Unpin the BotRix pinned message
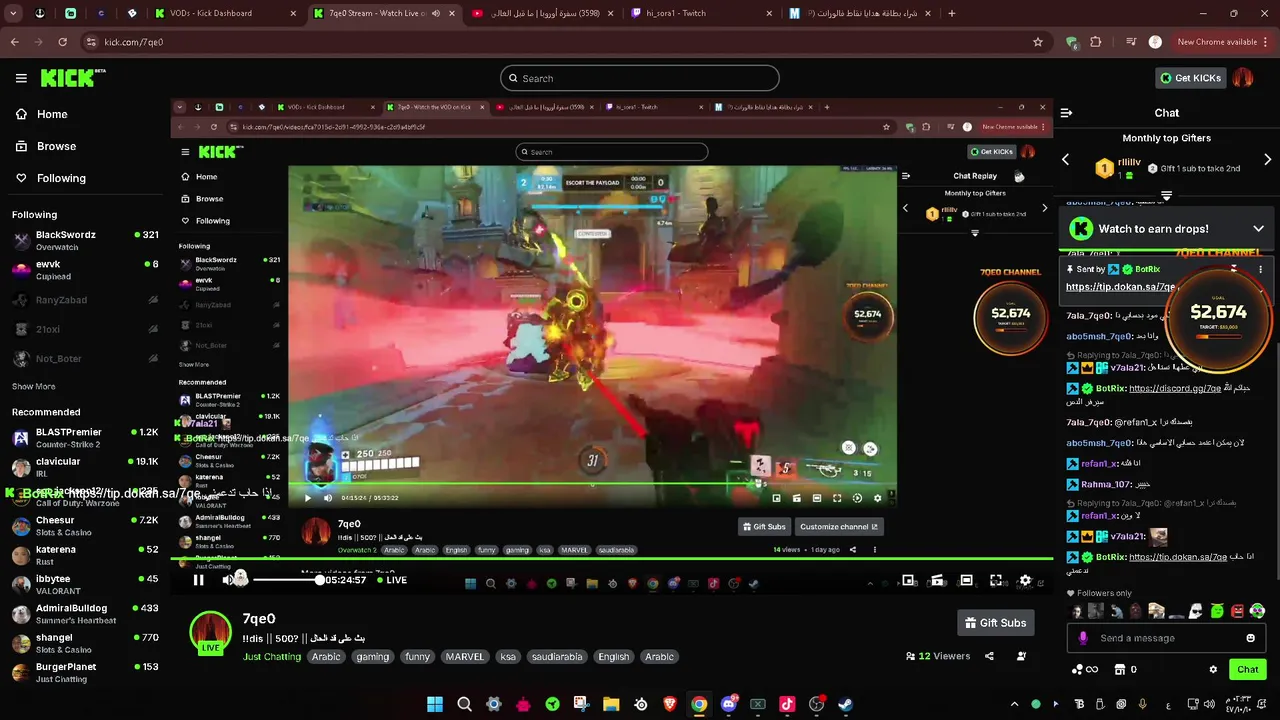 point(1233,269)
